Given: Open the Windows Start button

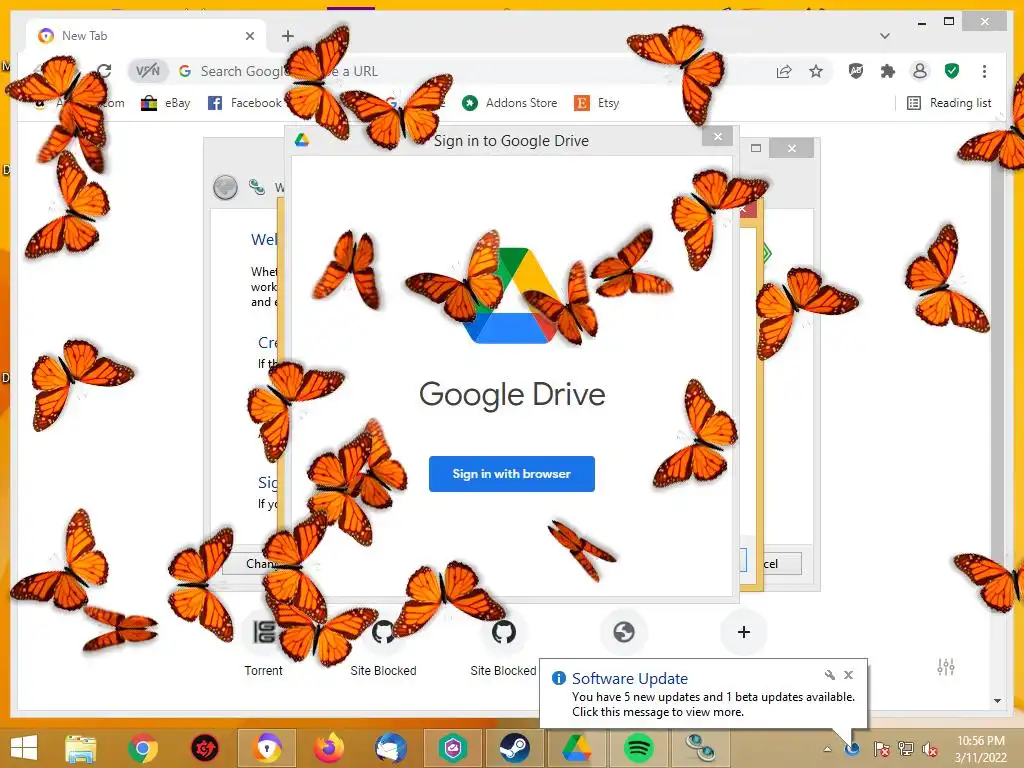Looking at the screenshot, I should tap(24, 748).
